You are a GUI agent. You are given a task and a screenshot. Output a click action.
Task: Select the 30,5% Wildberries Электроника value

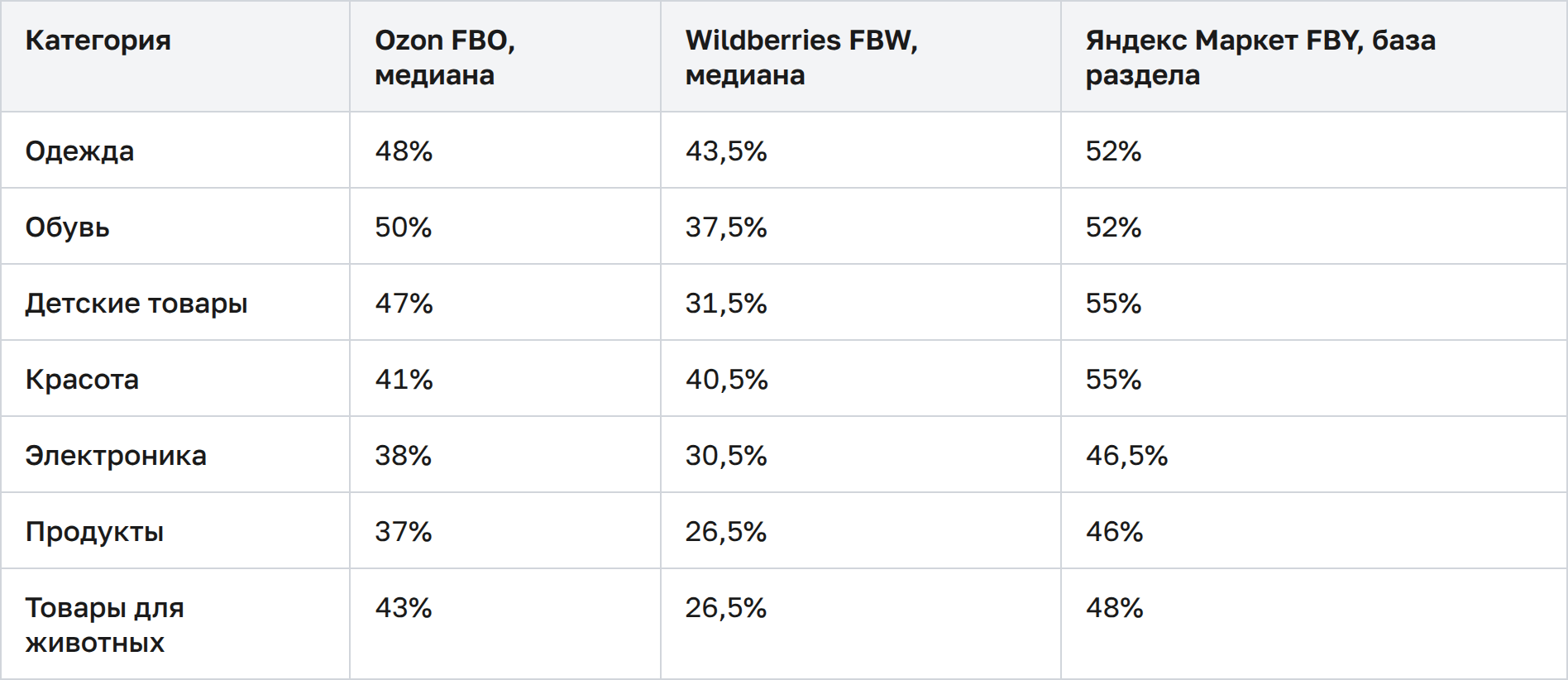726,456
